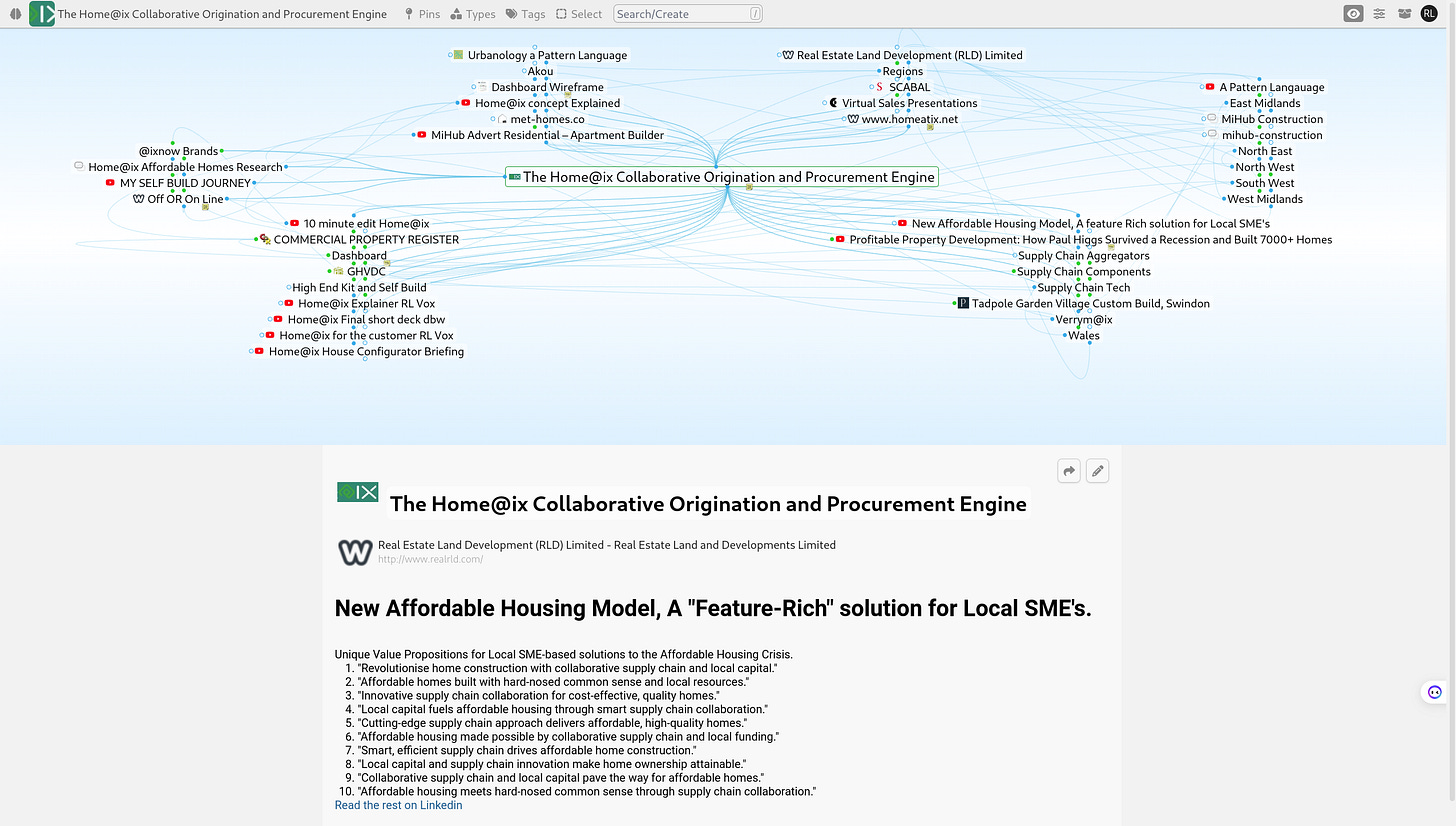Click the icon beside Urbanology a Pattern Language
The height and width of the screenshot is (826, 1456).
pos(458,55)
